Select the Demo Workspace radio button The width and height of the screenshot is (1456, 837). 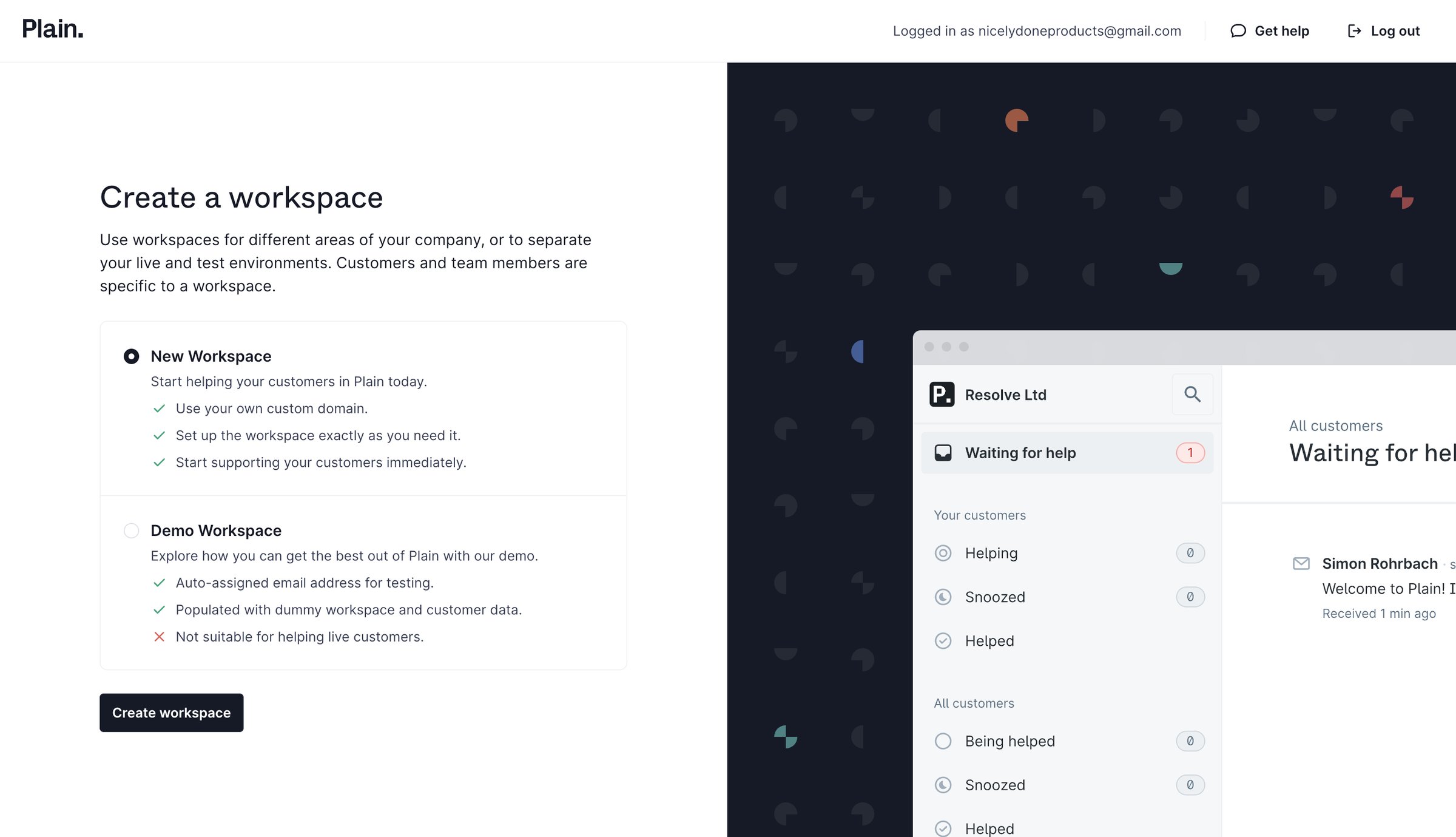131,530
